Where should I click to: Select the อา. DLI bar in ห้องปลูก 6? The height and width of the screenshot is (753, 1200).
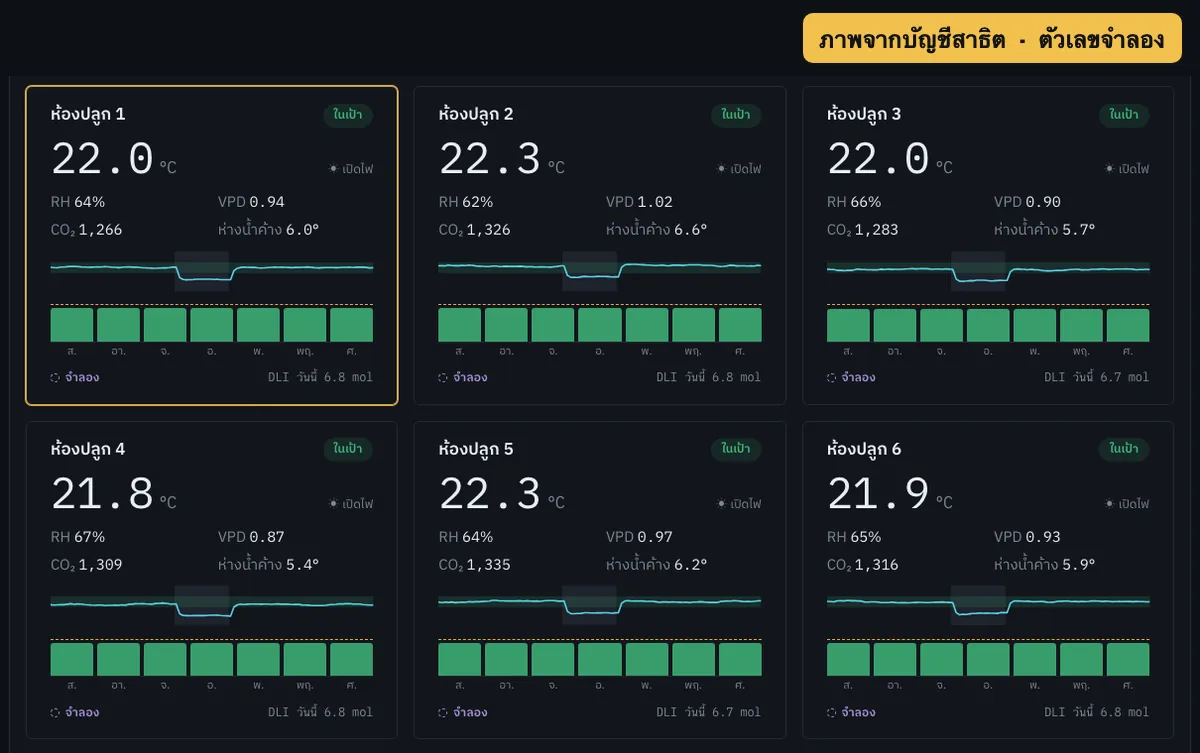point(894,660)
